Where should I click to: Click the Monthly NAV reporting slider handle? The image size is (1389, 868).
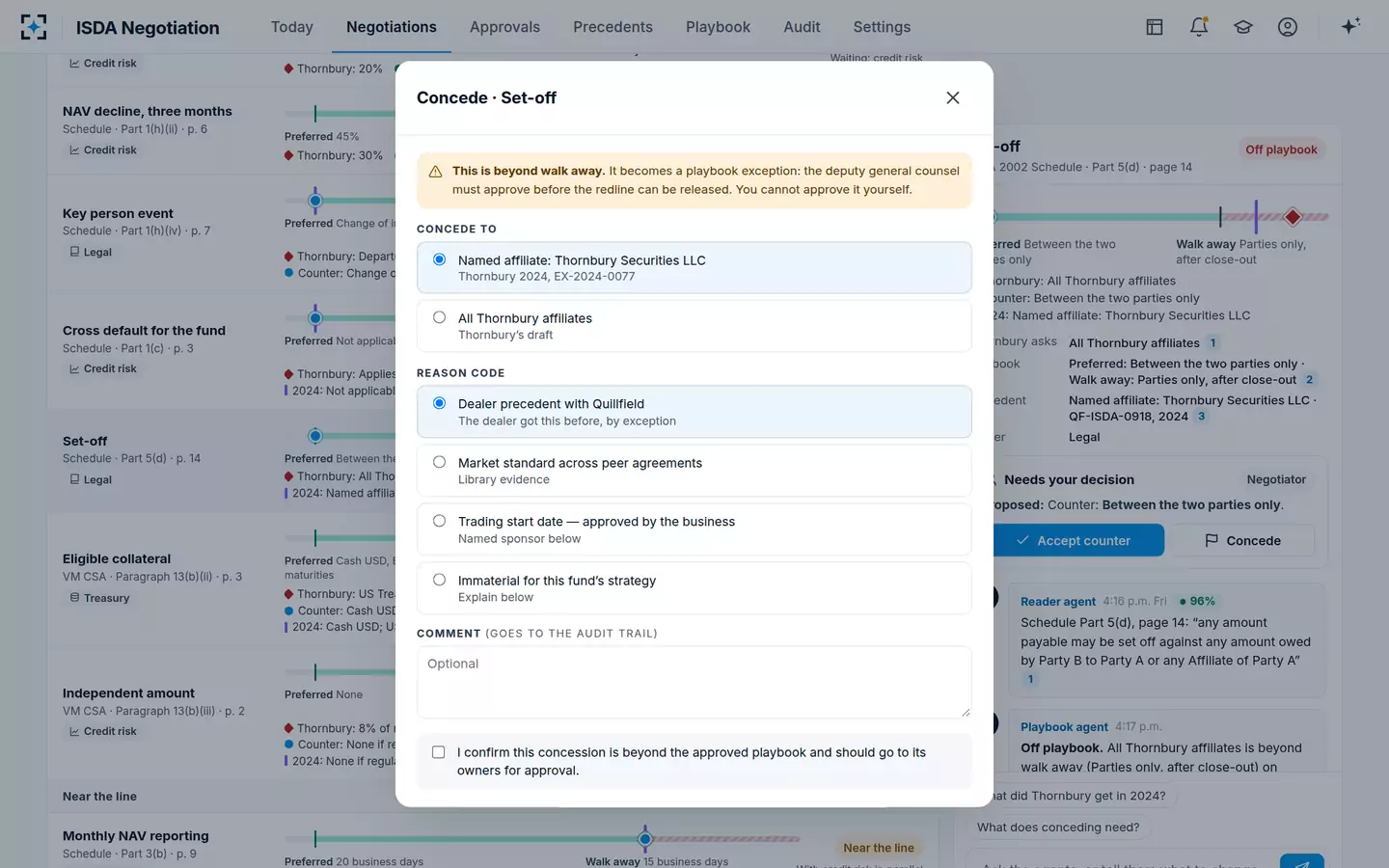[645, 839]
